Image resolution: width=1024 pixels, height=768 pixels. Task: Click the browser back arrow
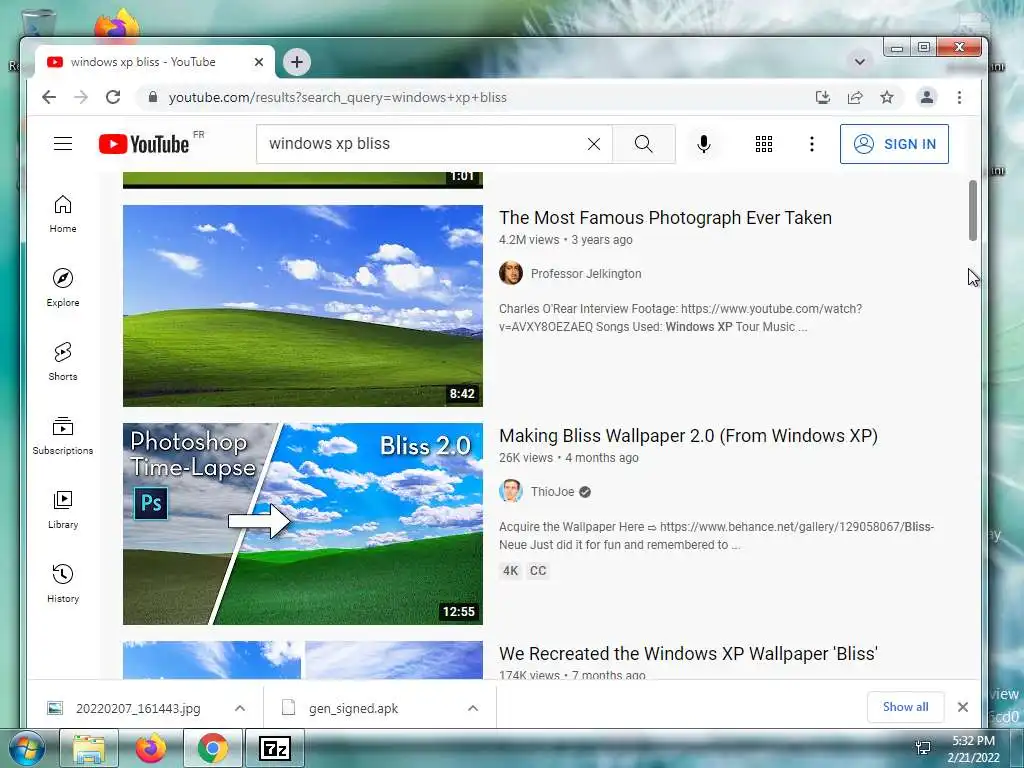point(49,97)
